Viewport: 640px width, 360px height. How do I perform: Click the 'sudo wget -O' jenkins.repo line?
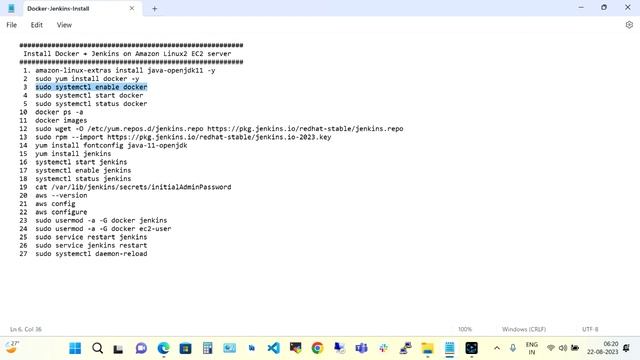coord(219,129)
